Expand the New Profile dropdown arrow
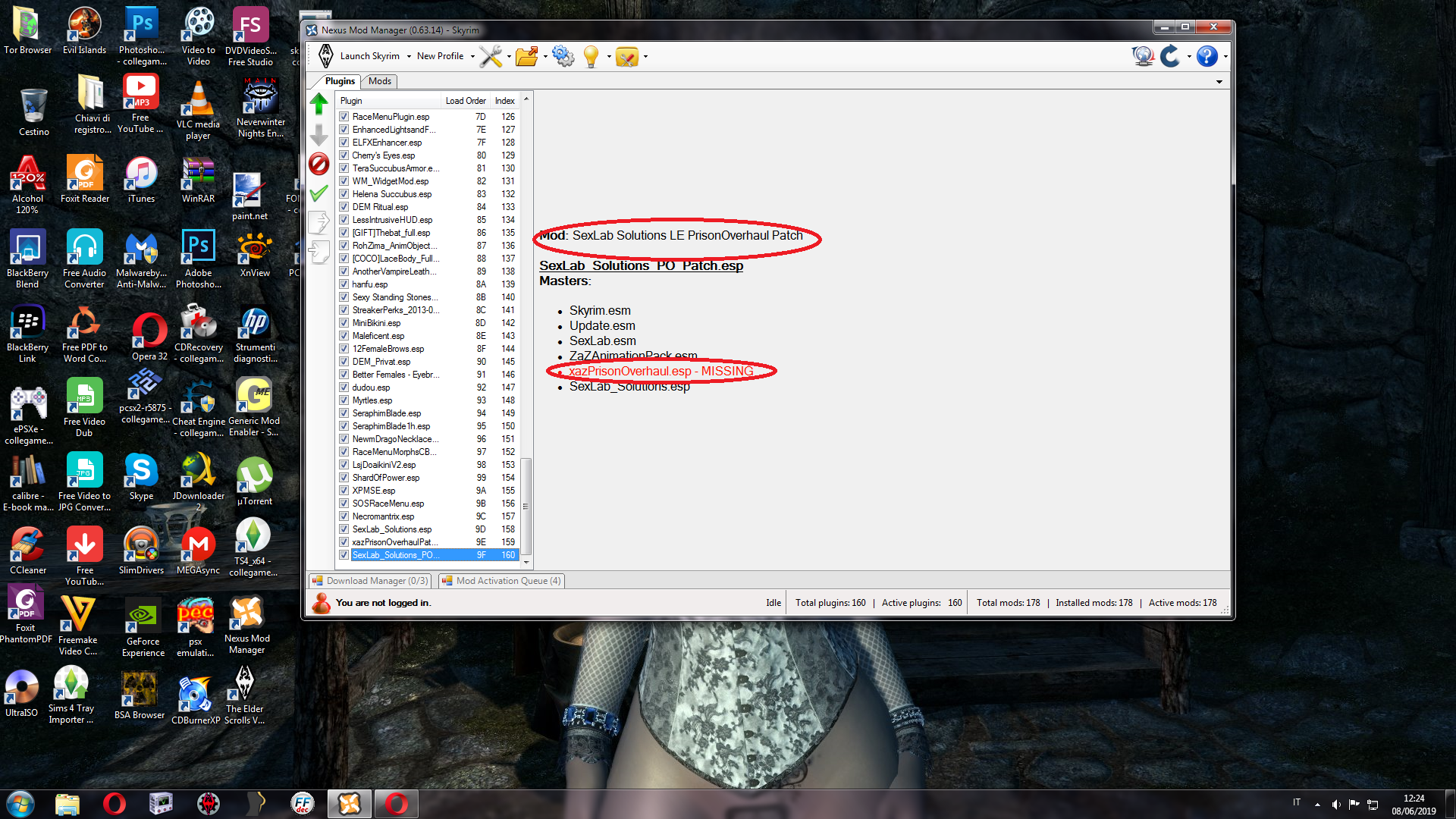This screenshot has height=819, width=1456. tap(472, 56)
